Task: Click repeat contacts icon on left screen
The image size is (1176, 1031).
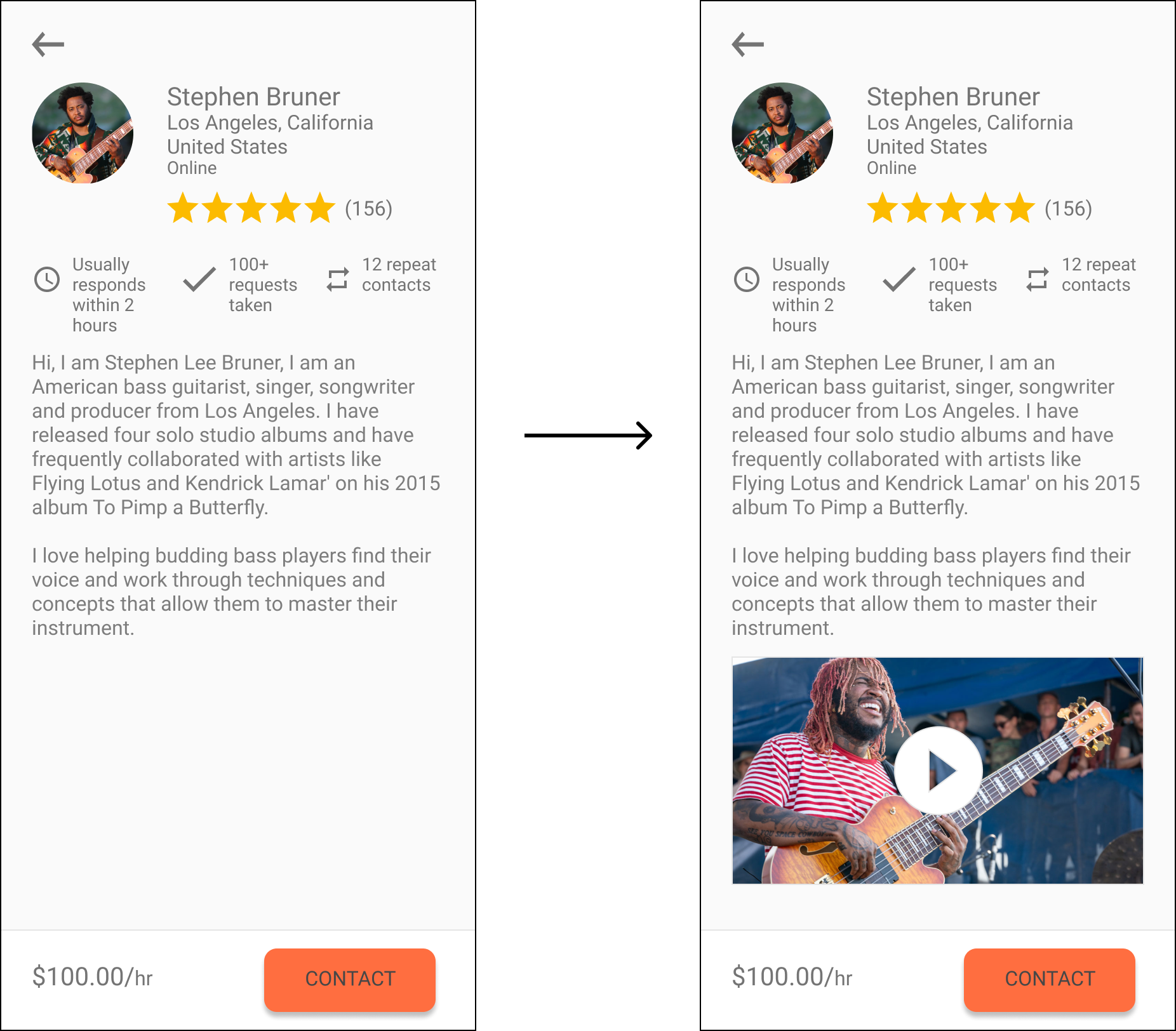Action: point(338,279)
